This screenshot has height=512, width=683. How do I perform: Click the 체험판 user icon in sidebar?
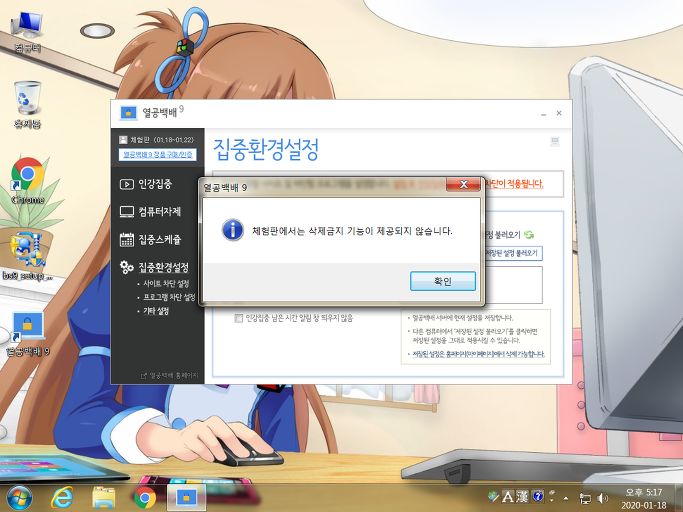click(x=123, y=140)
